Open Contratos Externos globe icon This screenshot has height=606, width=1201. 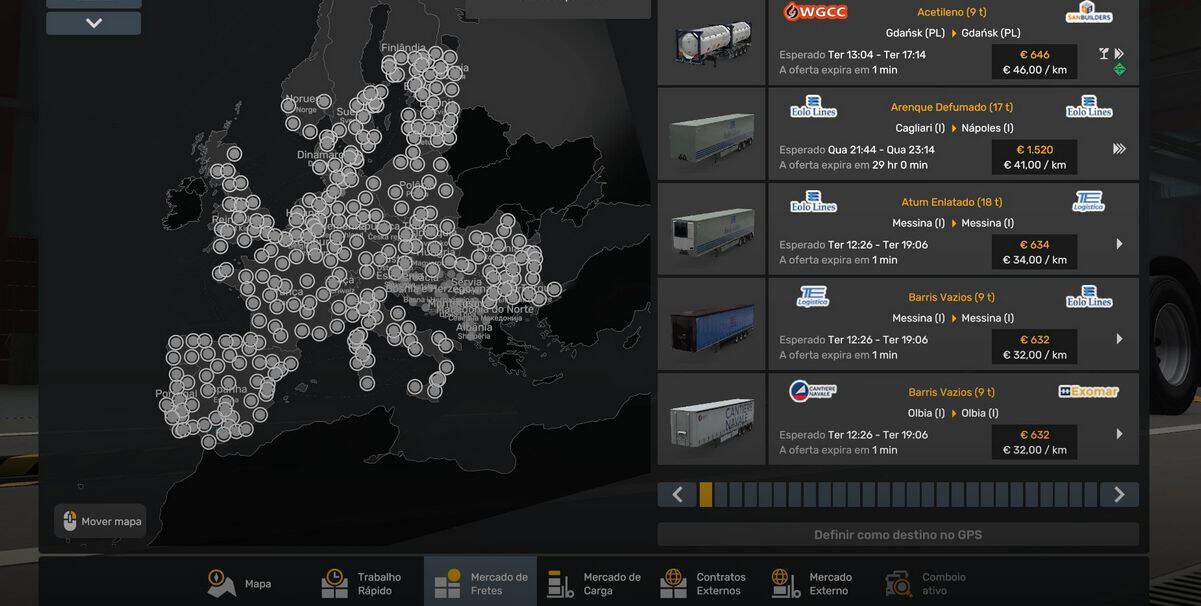click(674, 583)
